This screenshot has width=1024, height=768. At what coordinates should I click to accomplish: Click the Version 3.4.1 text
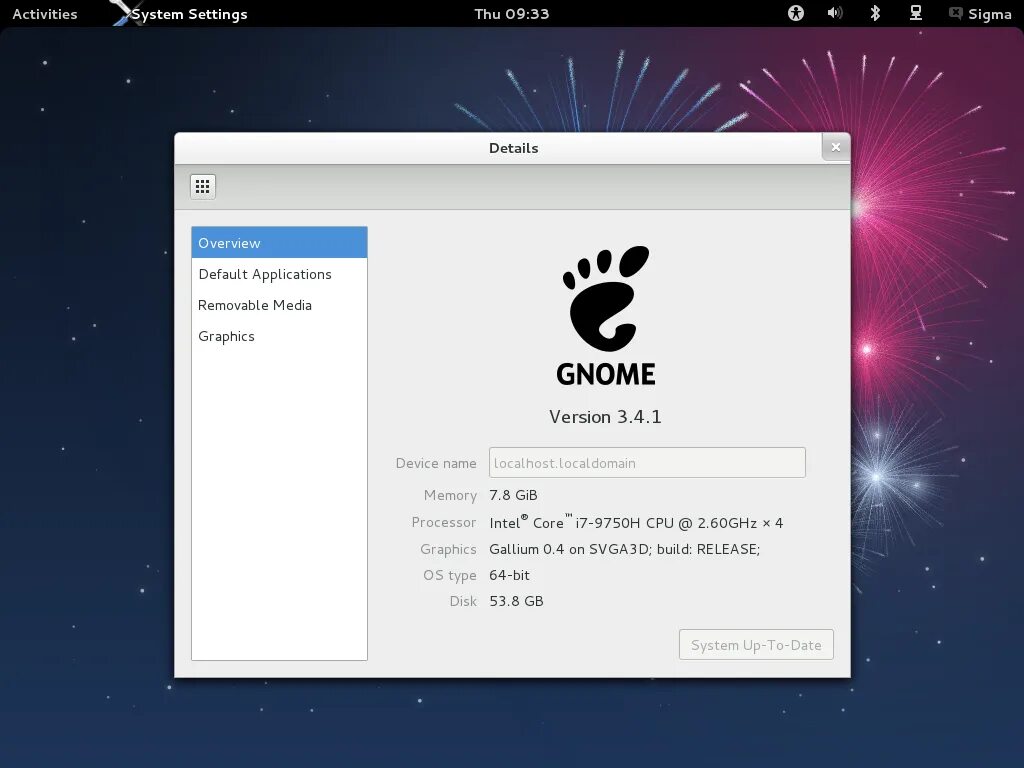(x=605, y=417)
